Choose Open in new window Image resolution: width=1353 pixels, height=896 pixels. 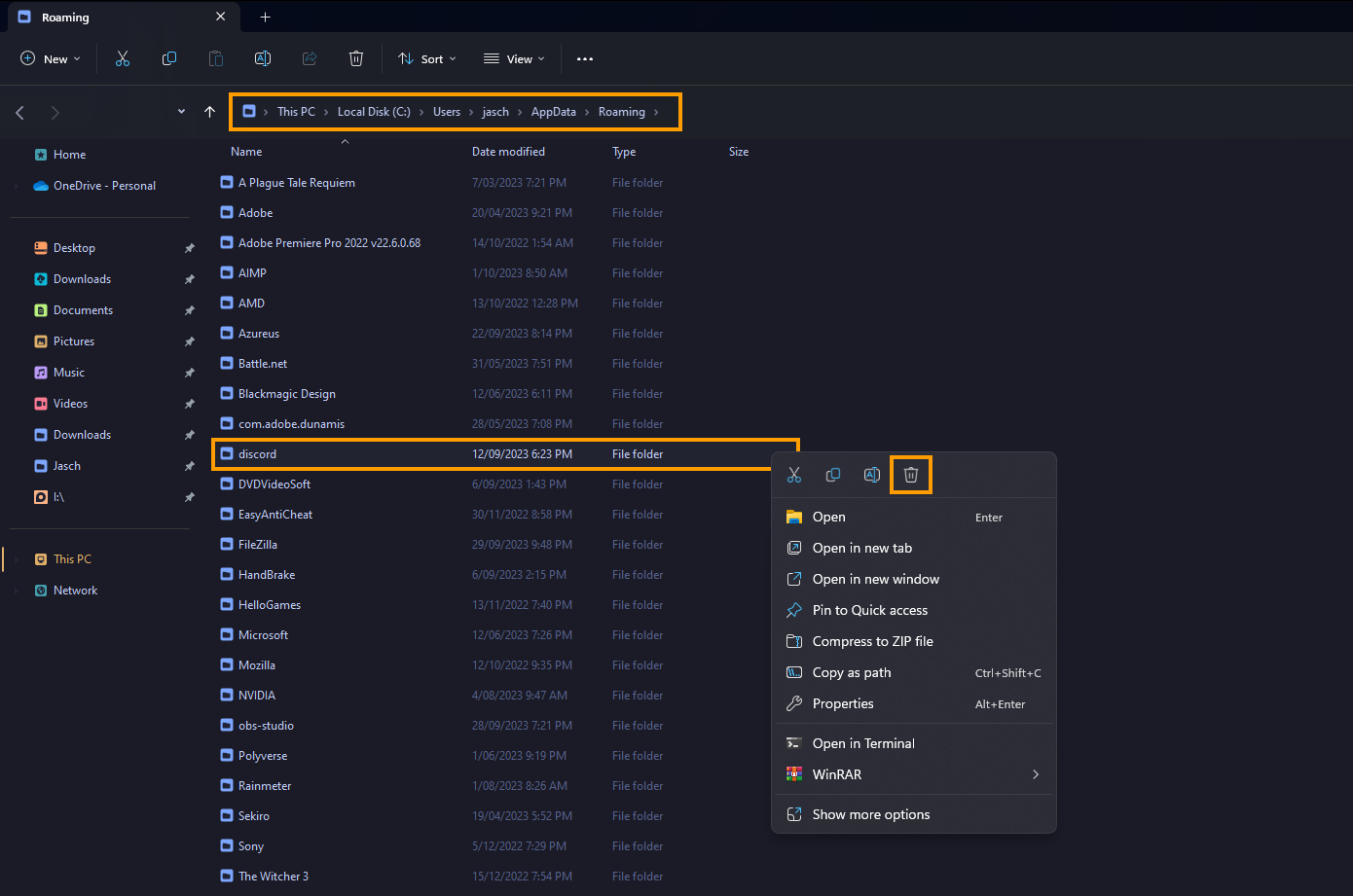tap(914, 579)
